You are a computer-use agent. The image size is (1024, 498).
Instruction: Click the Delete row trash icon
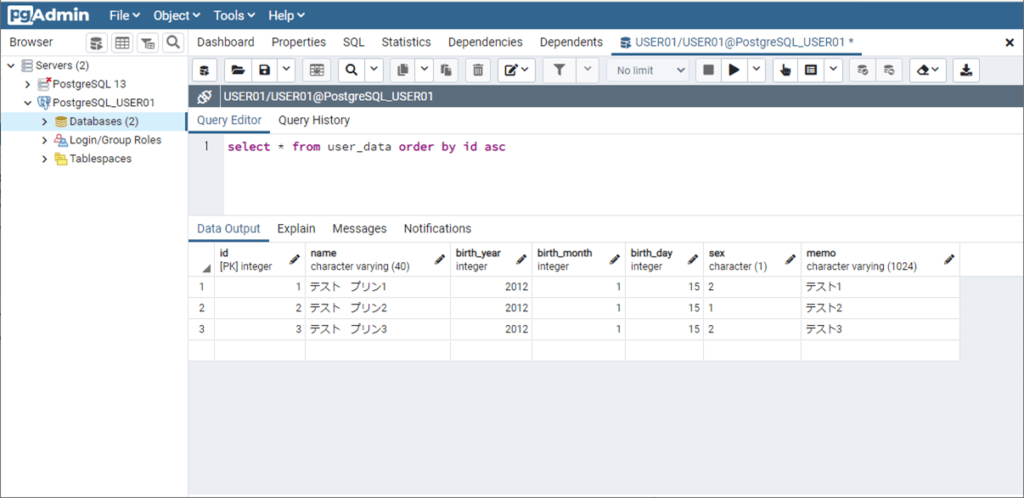pos(478,70)
